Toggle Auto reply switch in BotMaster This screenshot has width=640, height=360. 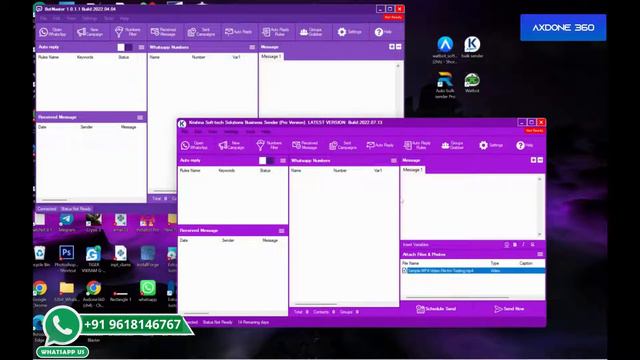click(125, 47)
